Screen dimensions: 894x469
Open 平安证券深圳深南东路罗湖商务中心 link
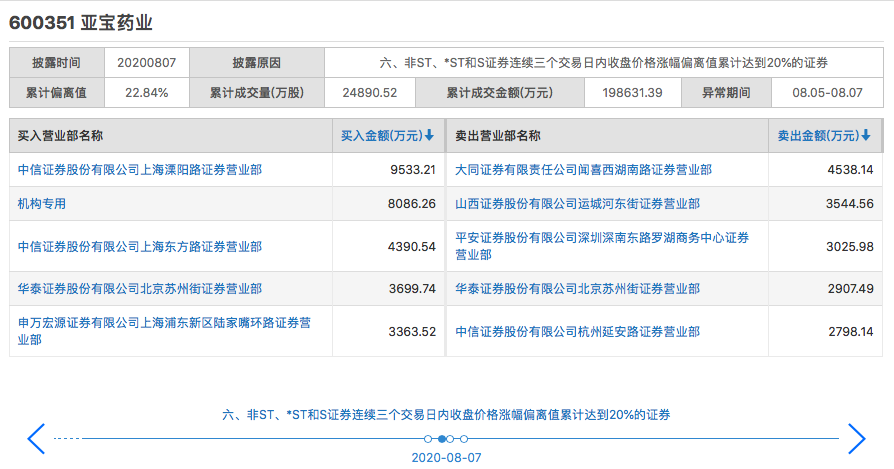coord(602,246)
